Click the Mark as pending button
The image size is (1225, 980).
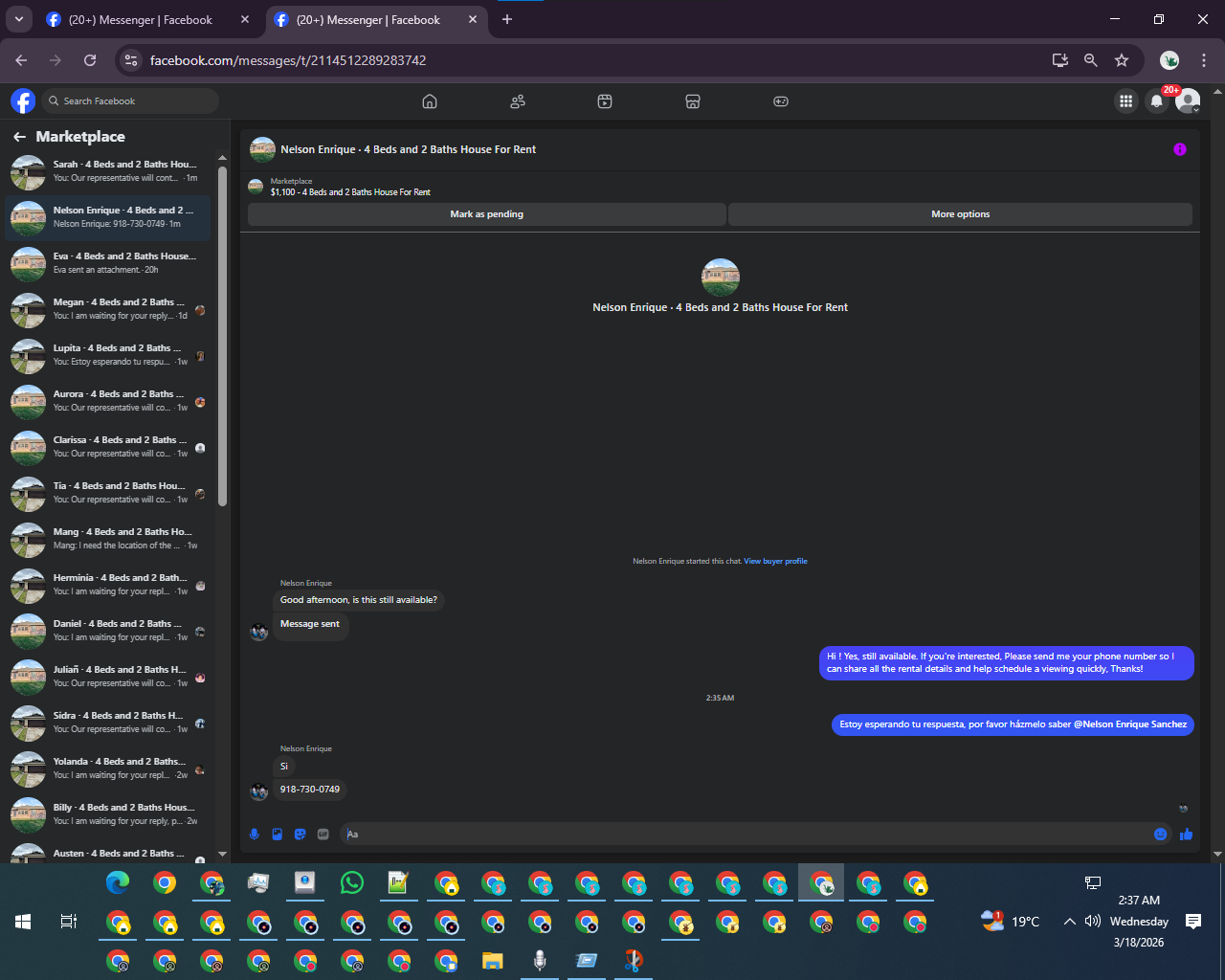487,214
